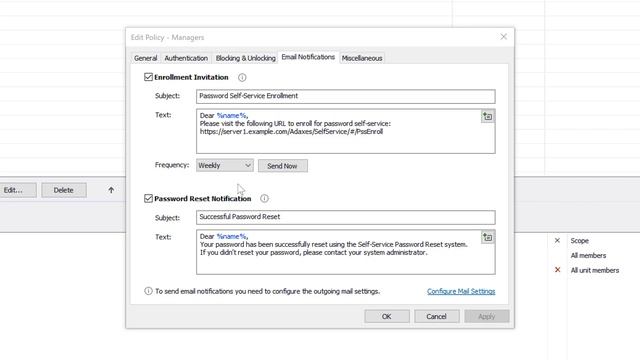Select All unit members text entry
This screenshot has height=360, width=640.
coord(595,270)
